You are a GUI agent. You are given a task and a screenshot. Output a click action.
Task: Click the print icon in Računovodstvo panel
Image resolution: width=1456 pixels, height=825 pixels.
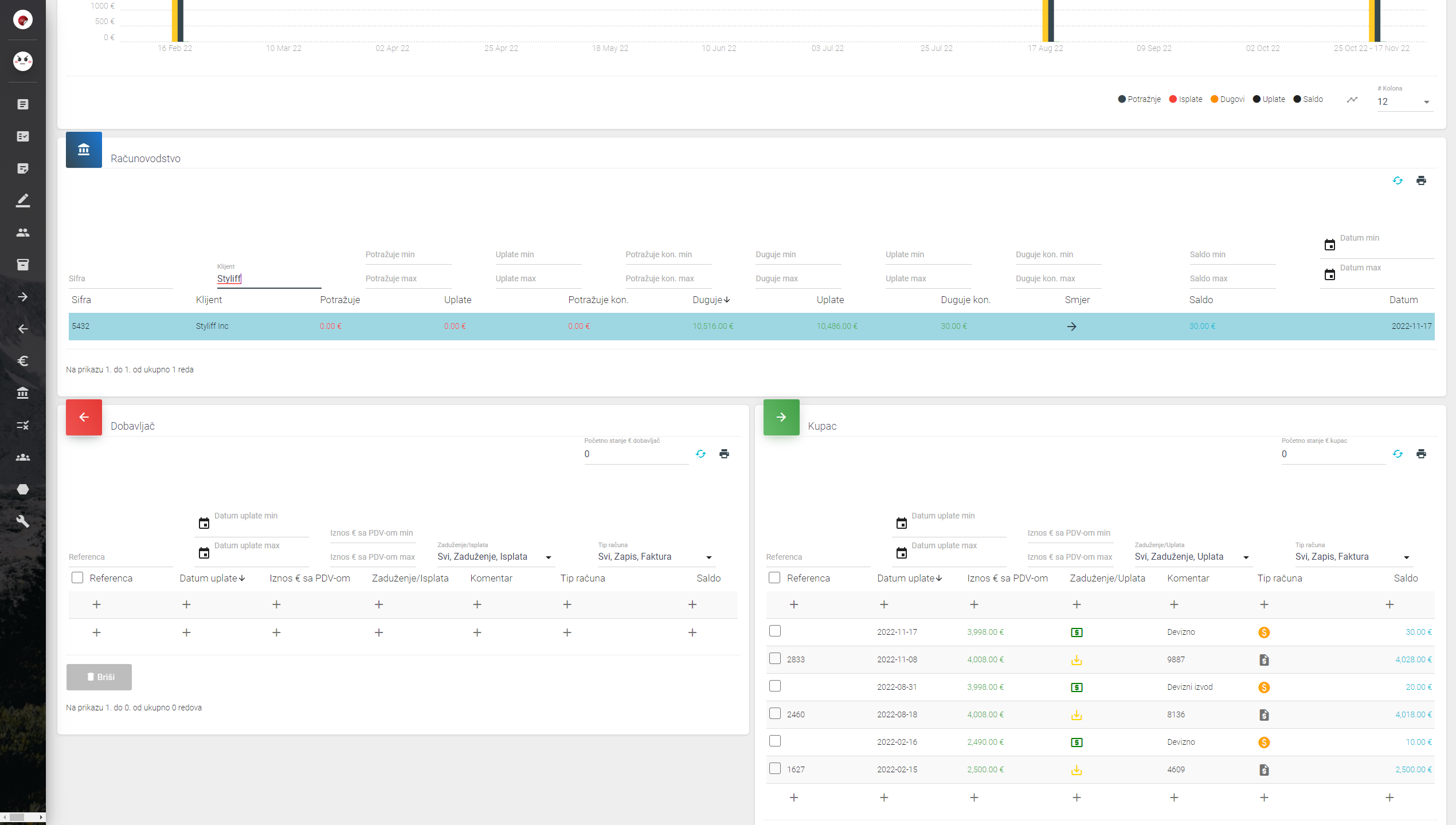point(1421,180)
